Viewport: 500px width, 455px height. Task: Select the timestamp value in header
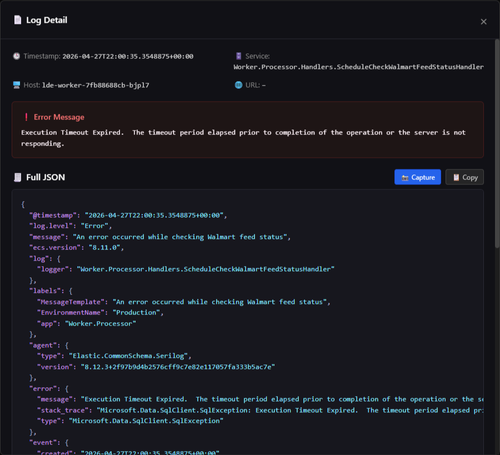[x=128, y=56]
